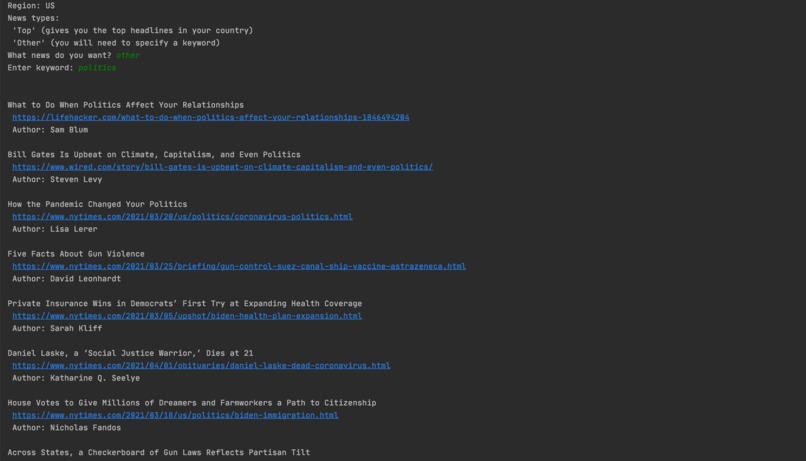
Task: Click headline 'Private Insurance Wins in Democrats' First Try'
Action: [185, 304]
